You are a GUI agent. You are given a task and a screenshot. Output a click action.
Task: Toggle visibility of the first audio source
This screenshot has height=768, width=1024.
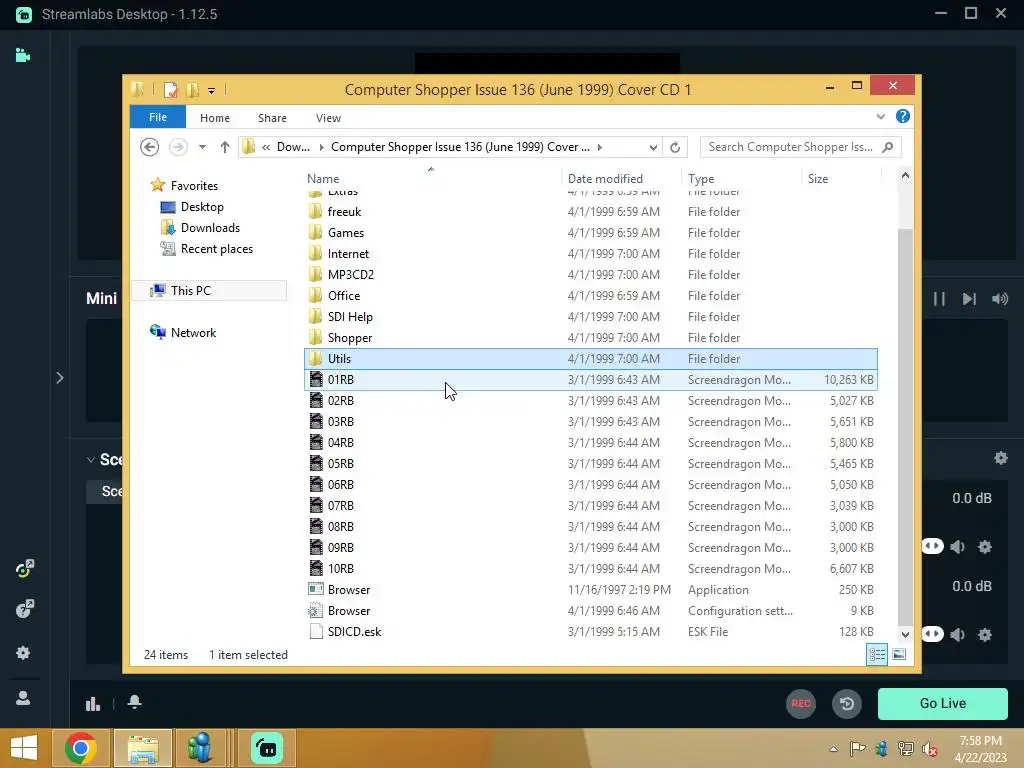[933, 546]
